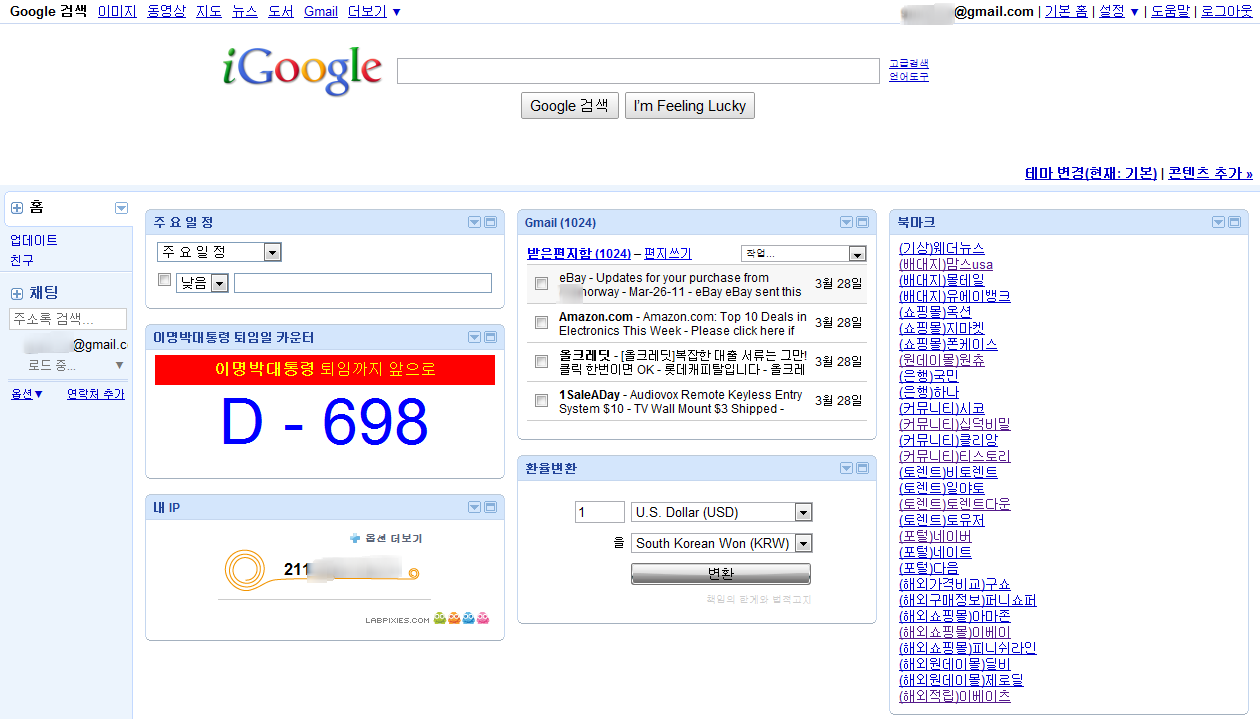The width and height of the screenshot is (1260, 719).
Task: Open the (토렌트)비토렌트 bookmark
Action: point(948,472)
